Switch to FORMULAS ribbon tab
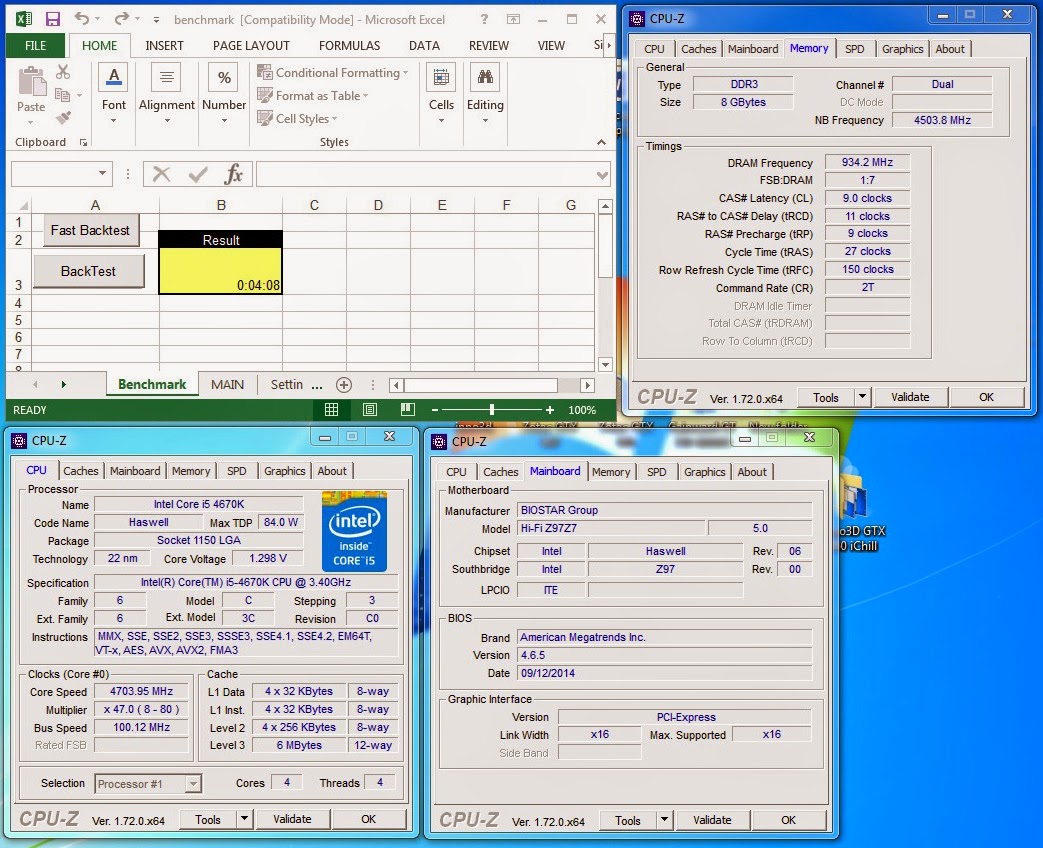The image size is (1043, 848). click(349, 45)
